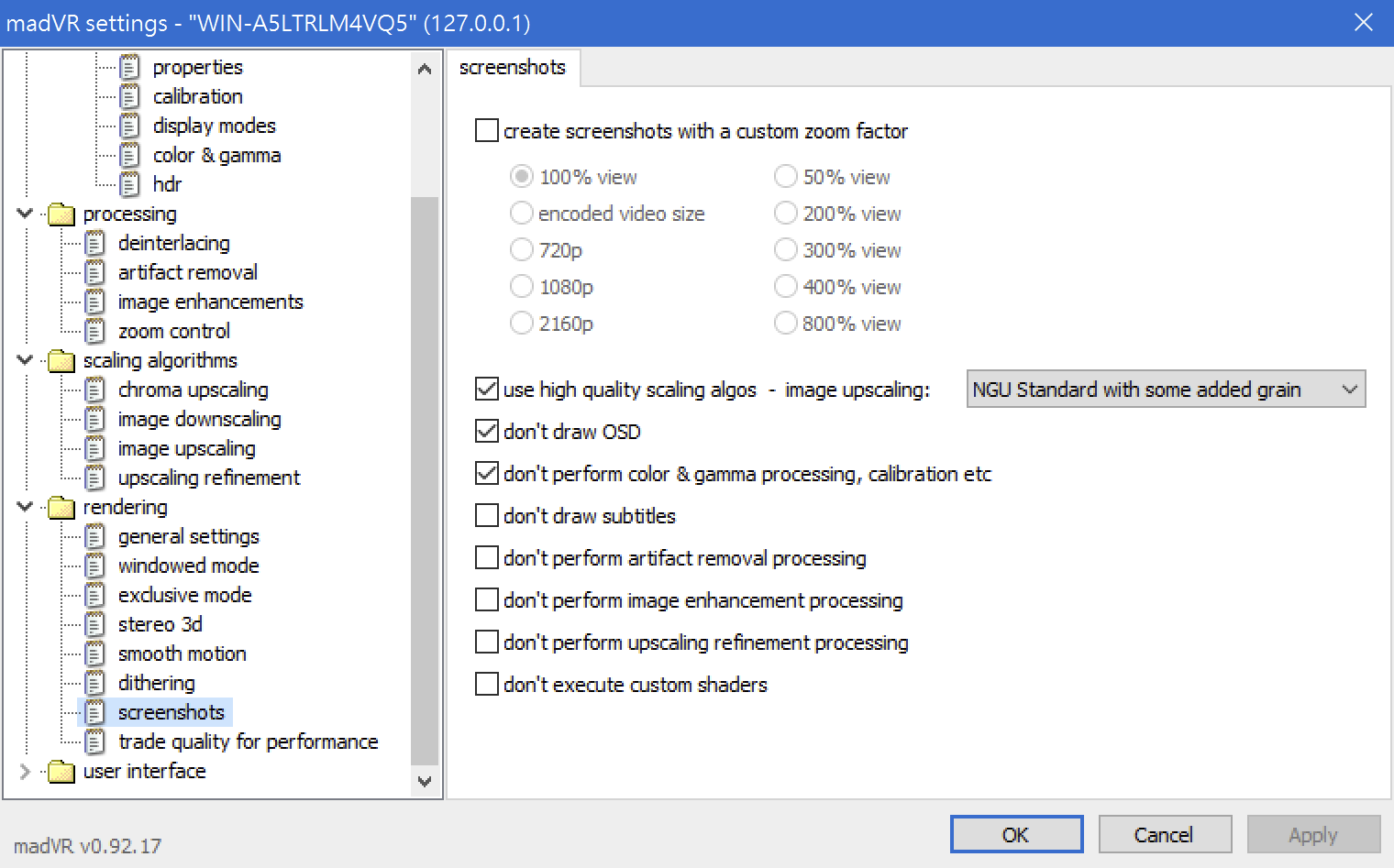Select the screenshots tab

click(x=513, y=67)
